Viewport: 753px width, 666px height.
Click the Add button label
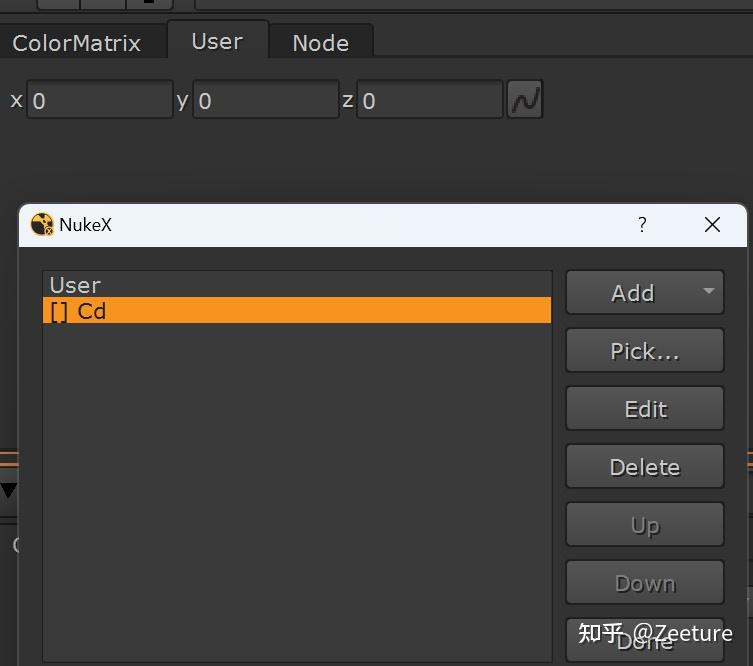click(632, 293)
